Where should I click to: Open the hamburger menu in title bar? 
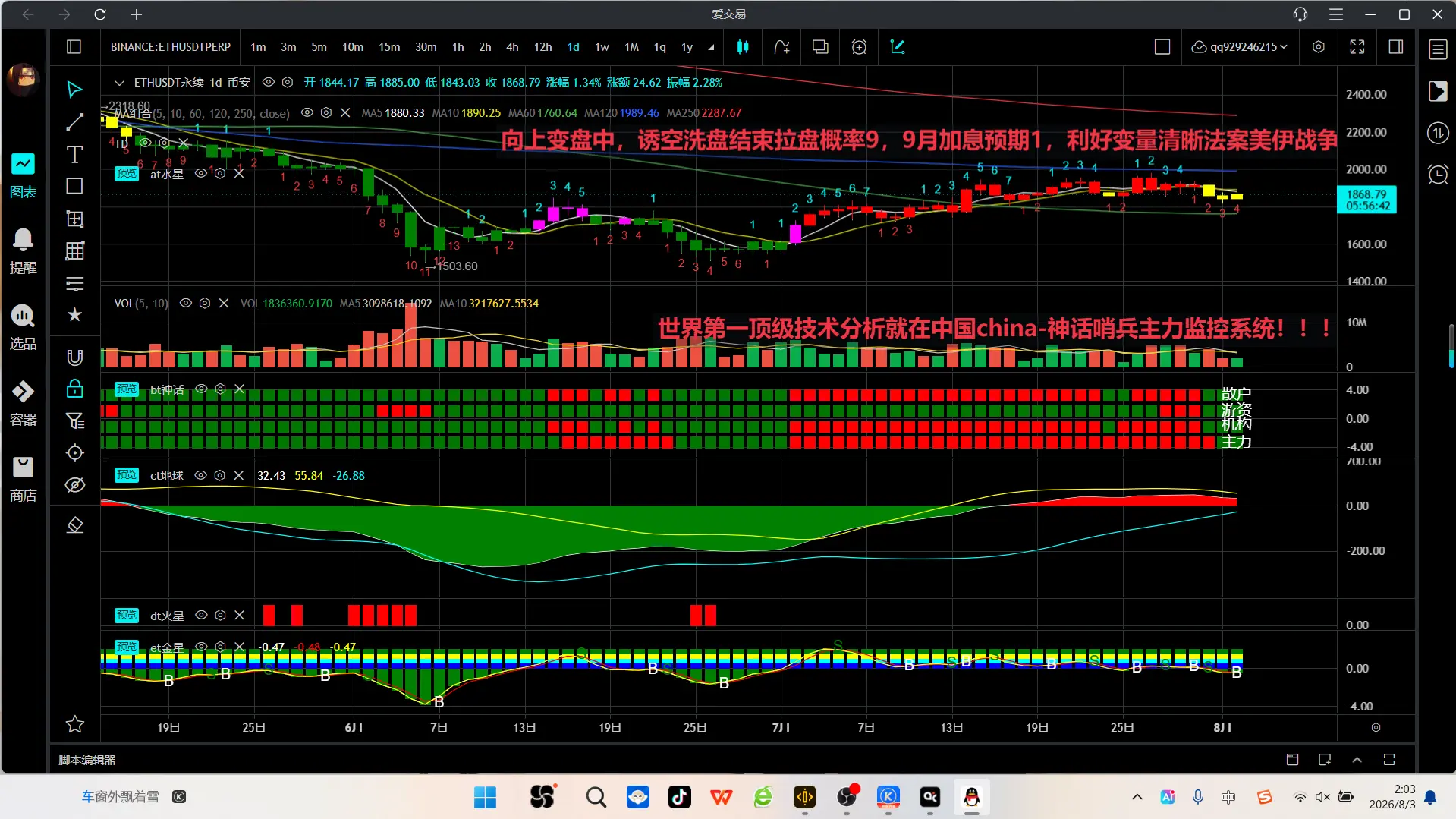[x=1336, y=14]
